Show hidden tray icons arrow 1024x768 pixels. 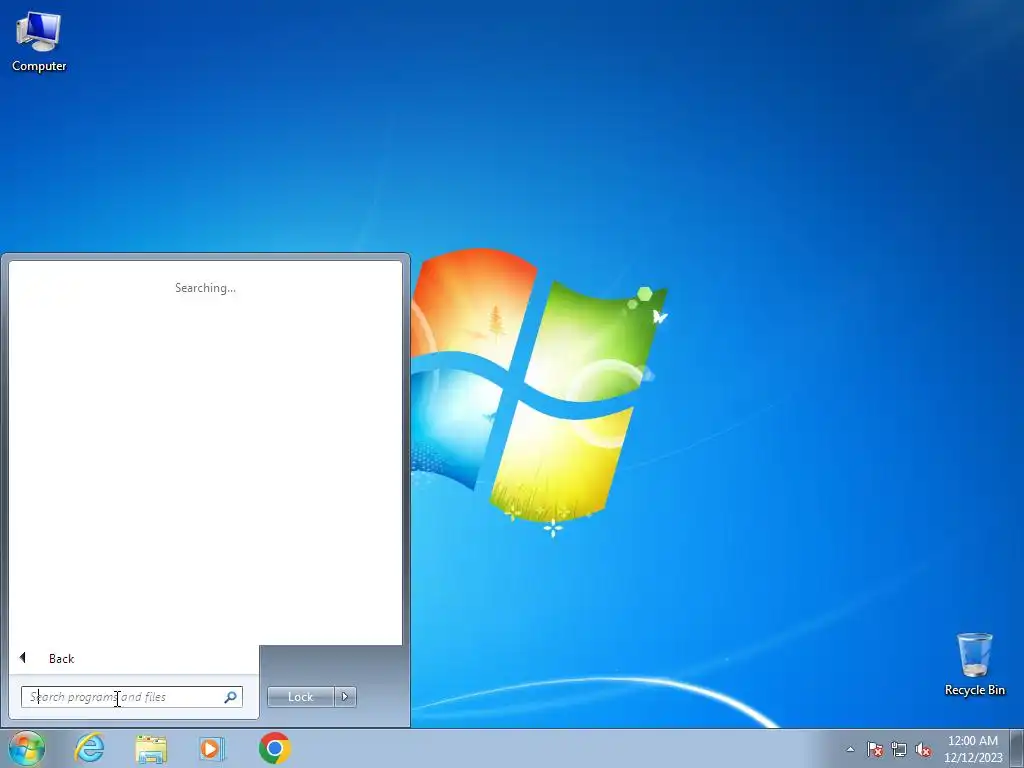tap(850, 750)
